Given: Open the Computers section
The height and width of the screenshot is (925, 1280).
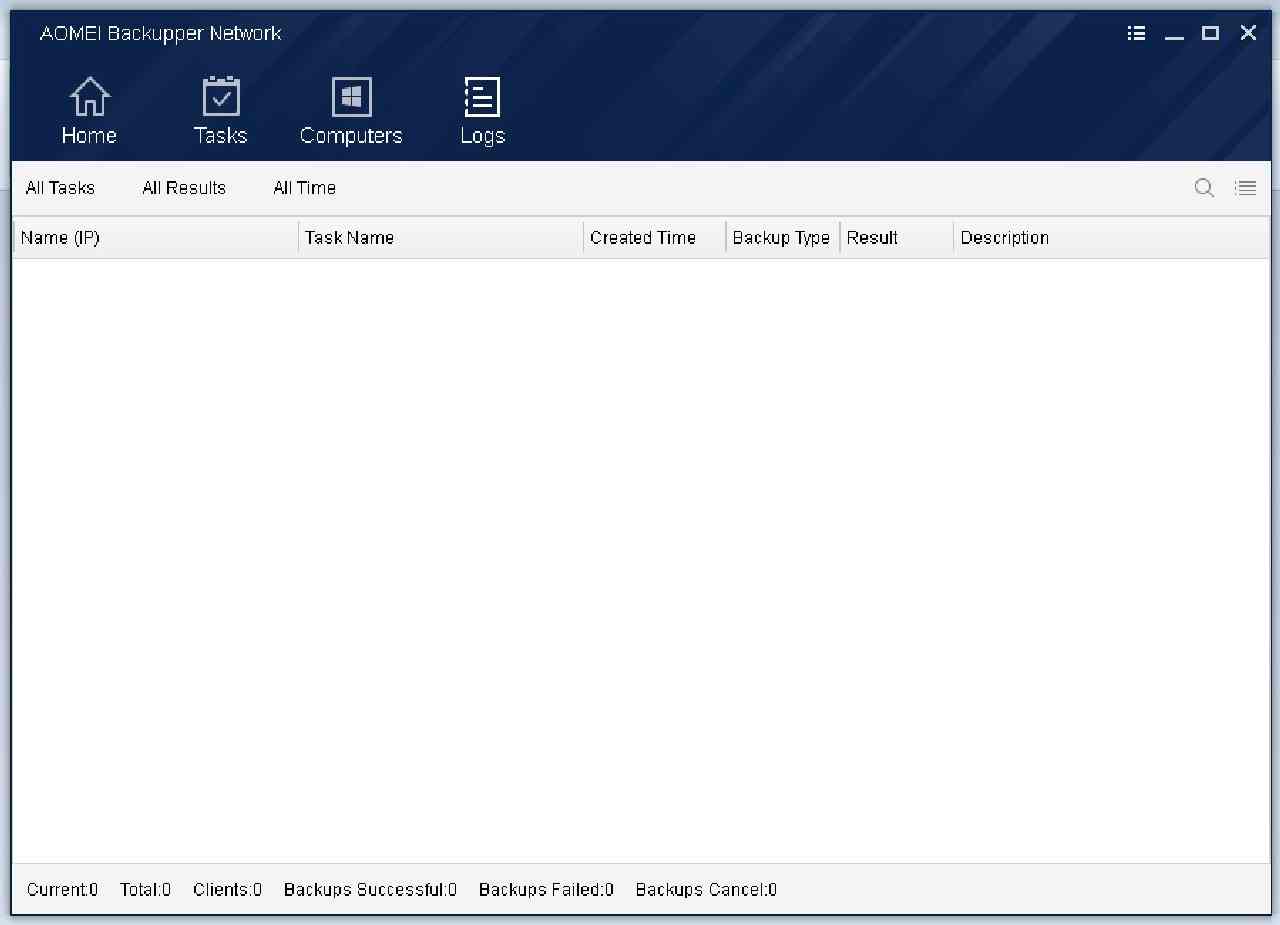Looking at the screenshot, I should tap(351, 111).
